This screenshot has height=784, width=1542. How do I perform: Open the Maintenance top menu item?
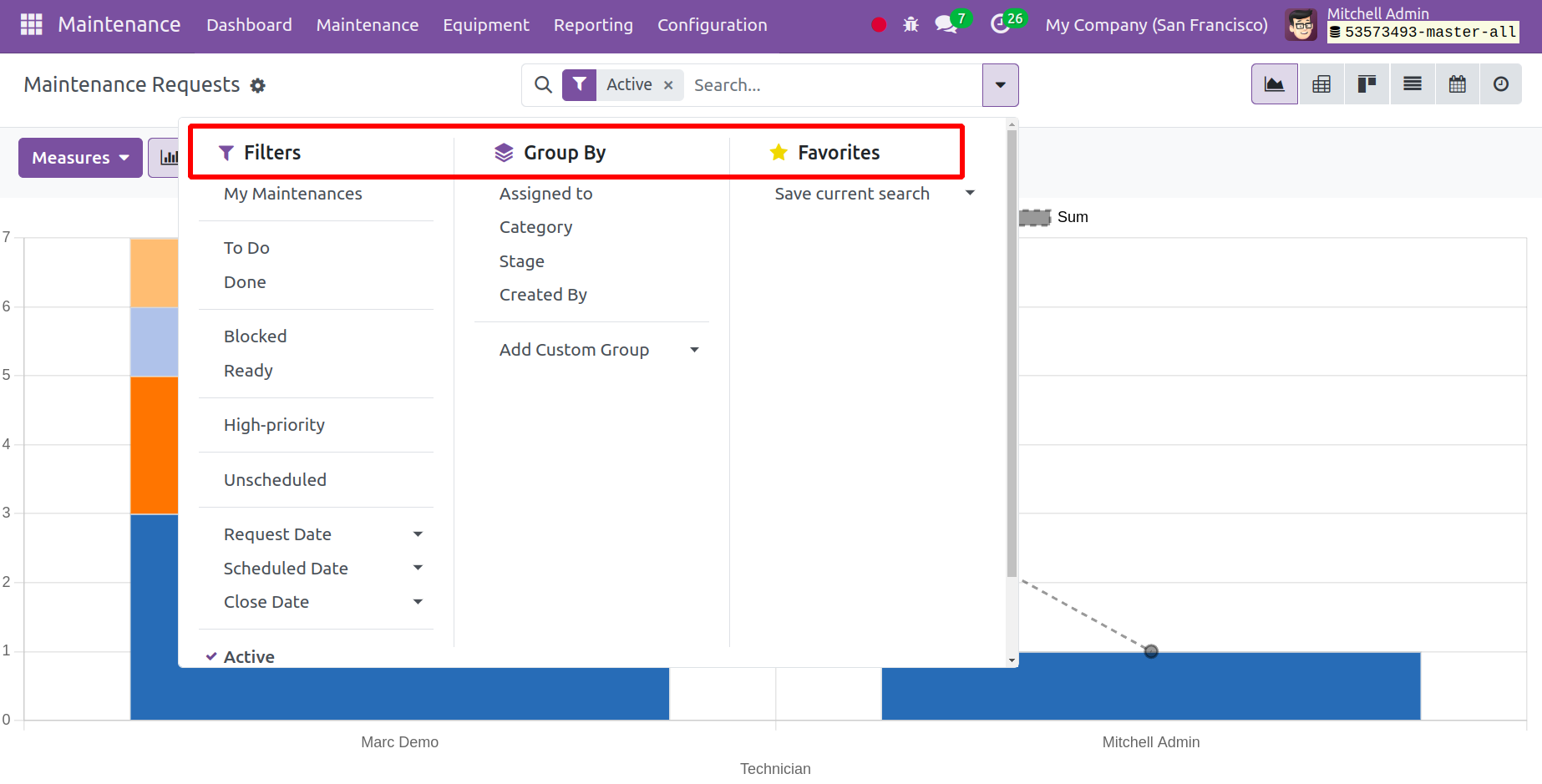[368, 25]
